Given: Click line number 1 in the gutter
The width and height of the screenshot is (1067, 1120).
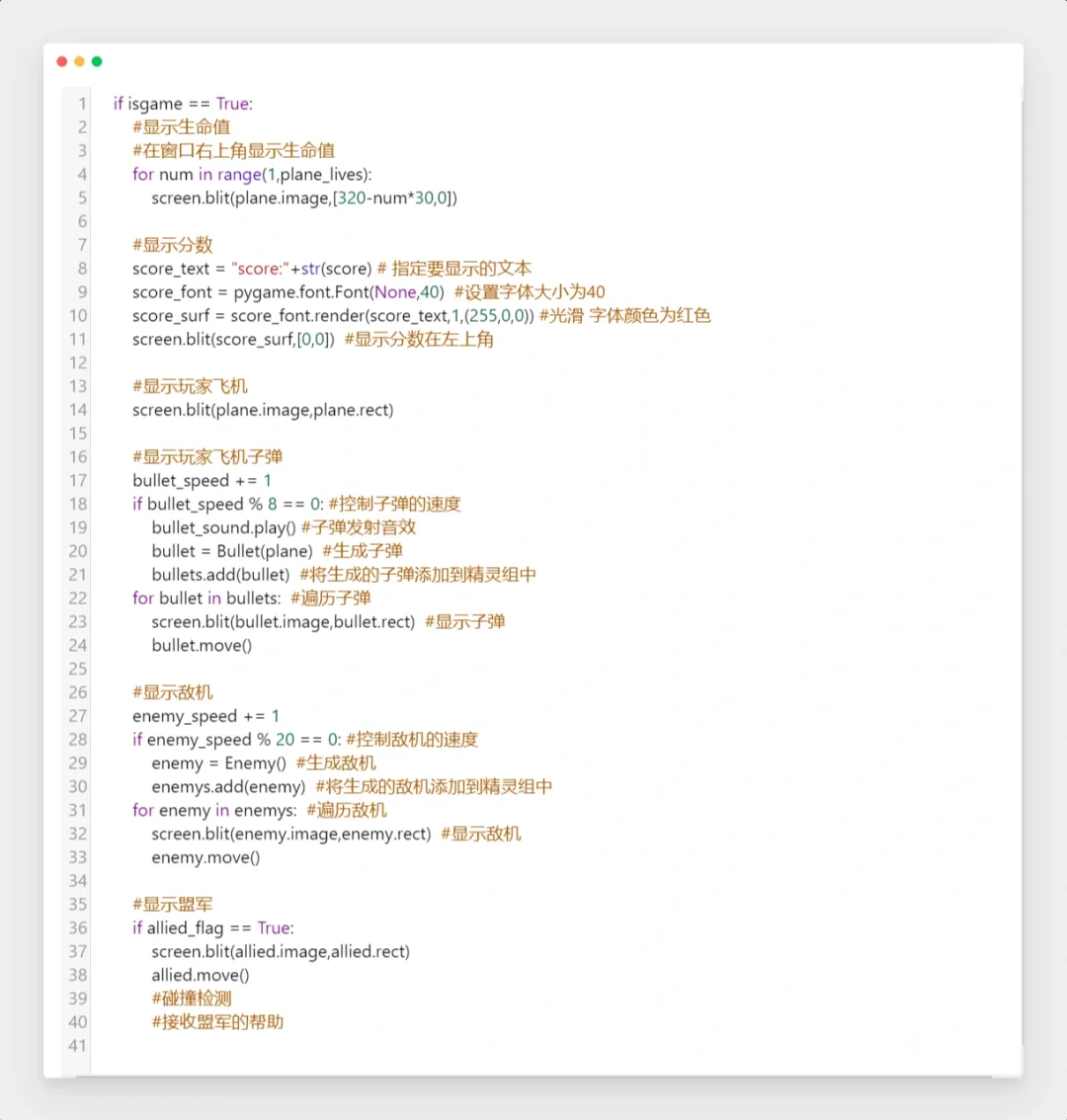Looking at the screenshot, I should coord(82,104).
